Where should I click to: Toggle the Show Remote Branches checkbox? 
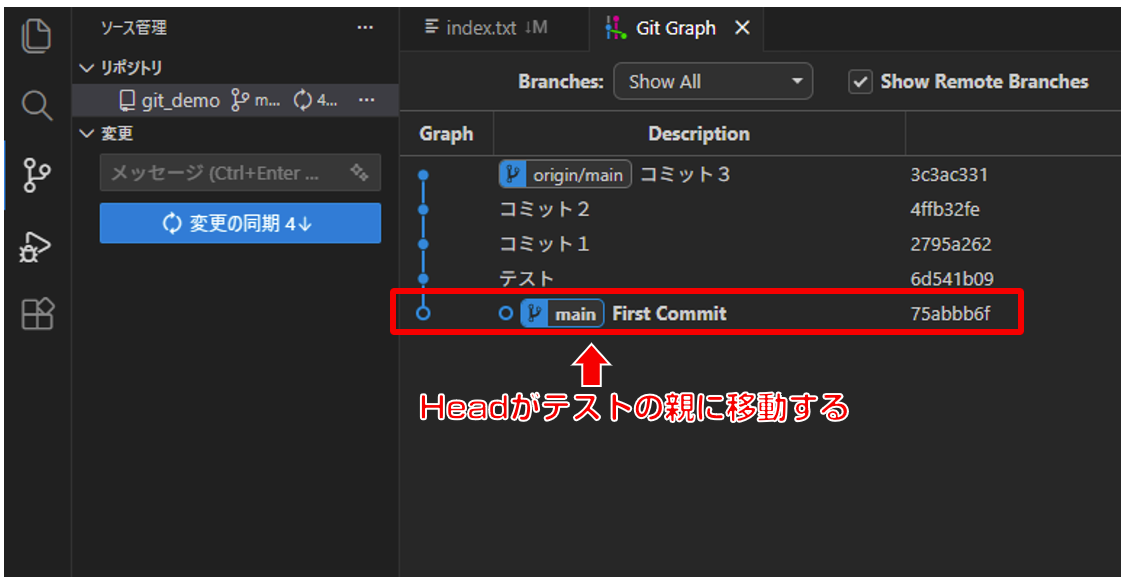(860, 82)
